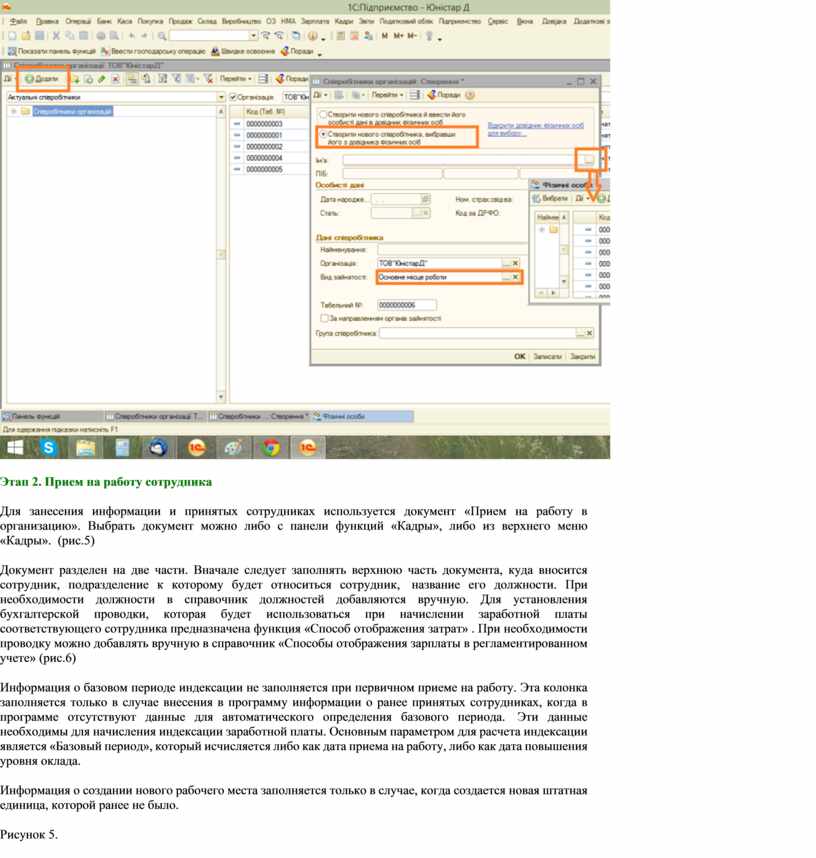
Task: Click the Додати button in employee list
Action: [x=42, y=79]
